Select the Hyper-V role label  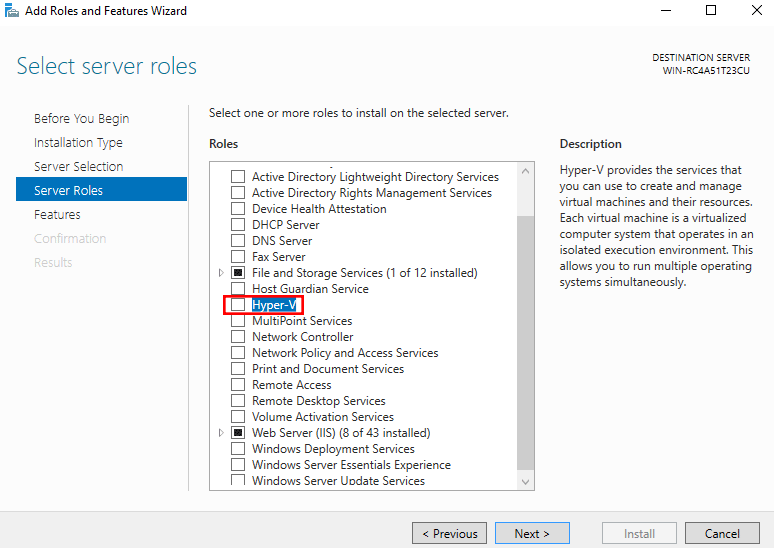(274, 305)
